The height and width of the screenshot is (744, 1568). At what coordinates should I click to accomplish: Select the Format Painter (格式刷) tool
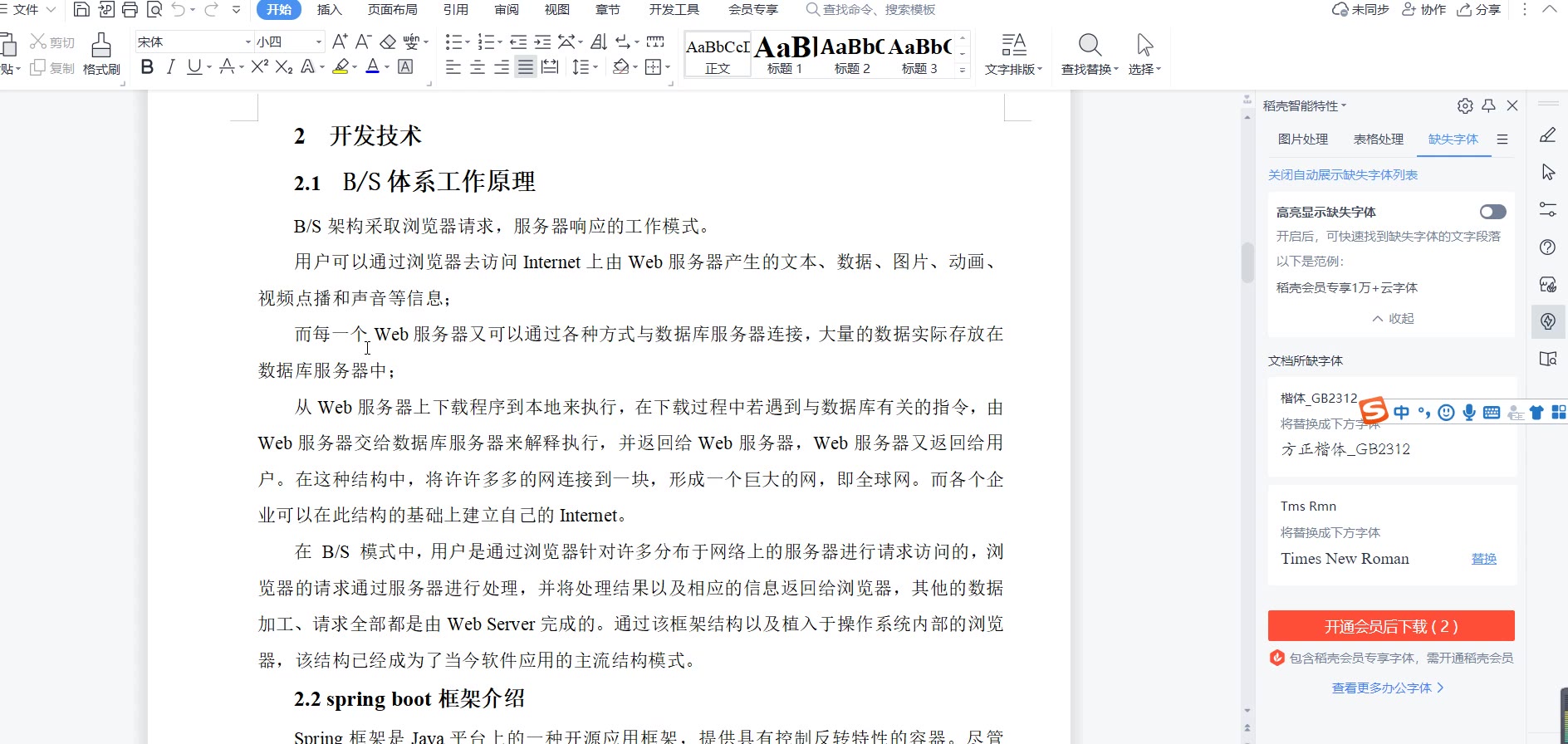[x=101, y=54]
